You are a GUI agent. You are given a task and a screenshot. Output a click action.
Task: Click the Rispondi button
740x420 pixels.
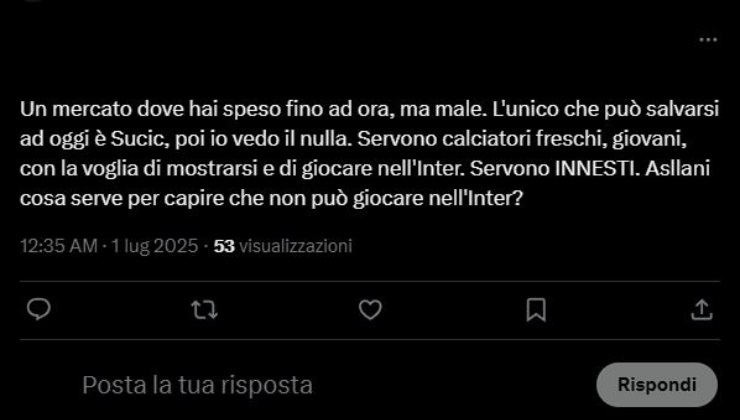[x=657, y=385]
